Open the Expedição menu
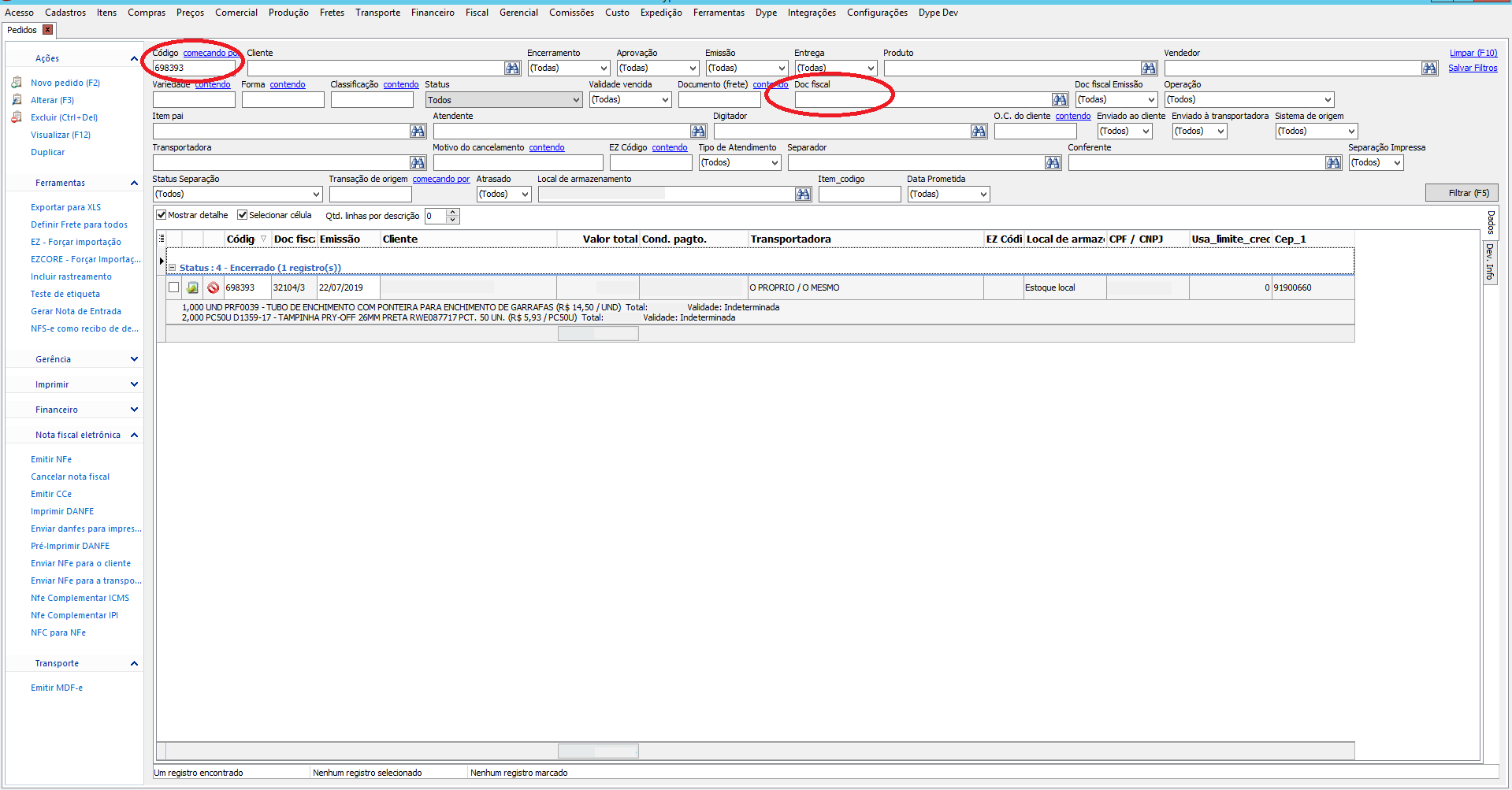 click(x=661, y=13)
